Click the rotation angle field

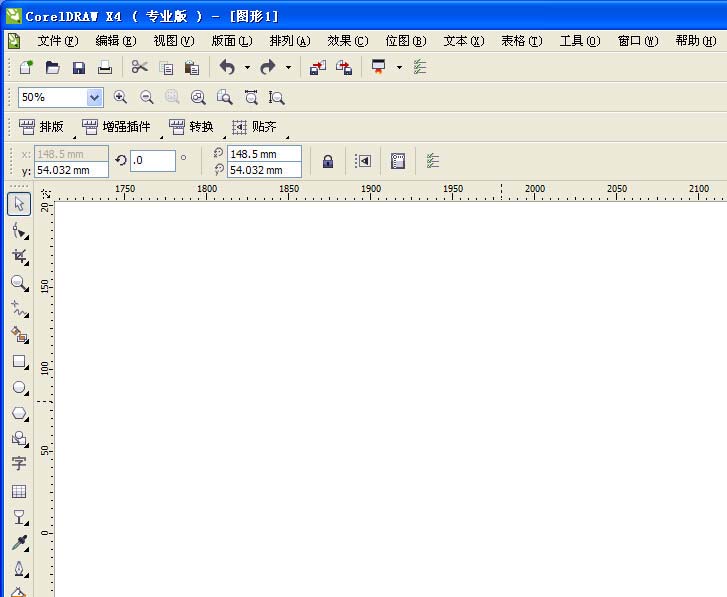pos(153,160)
